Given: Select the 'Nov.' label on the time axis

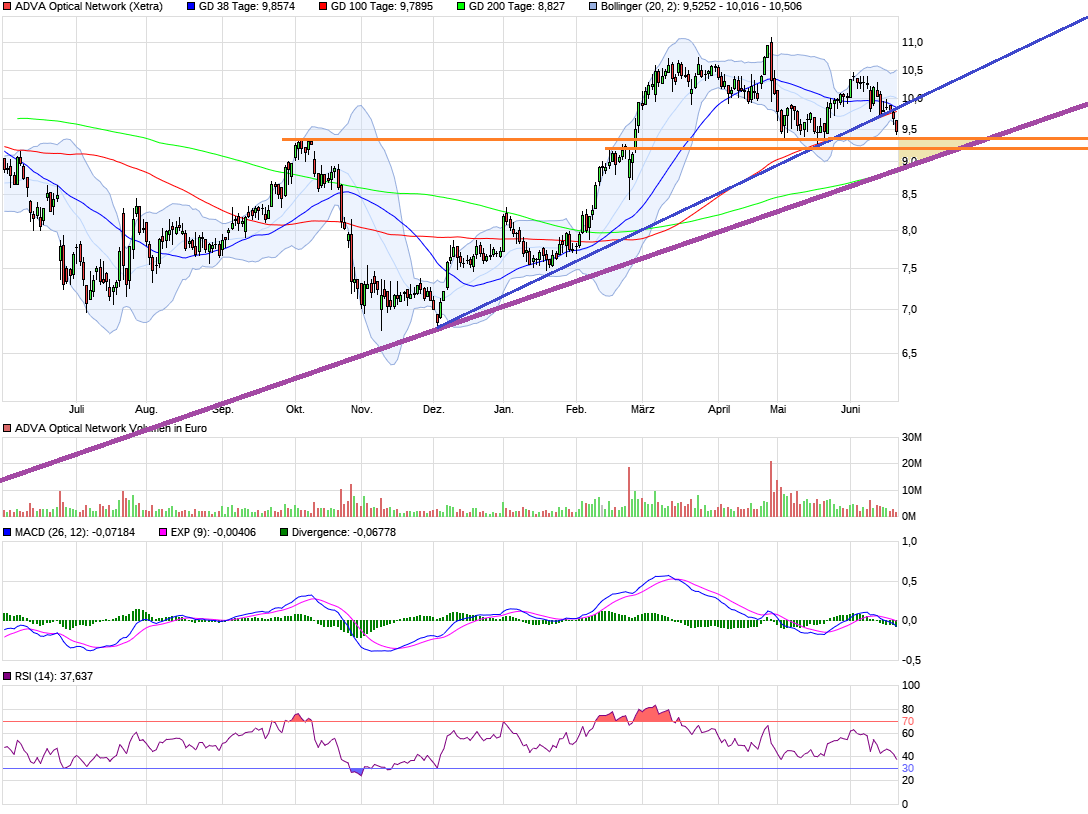Looking at the screenshot, I should tap(361, 409).
